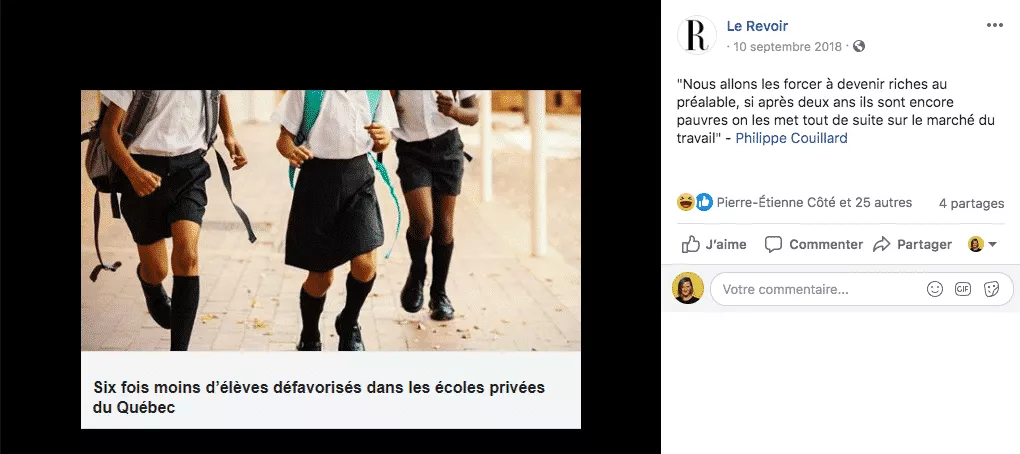Click the laughing reaction emoji
The image size is (1020, 454).
tap(686, 202)
